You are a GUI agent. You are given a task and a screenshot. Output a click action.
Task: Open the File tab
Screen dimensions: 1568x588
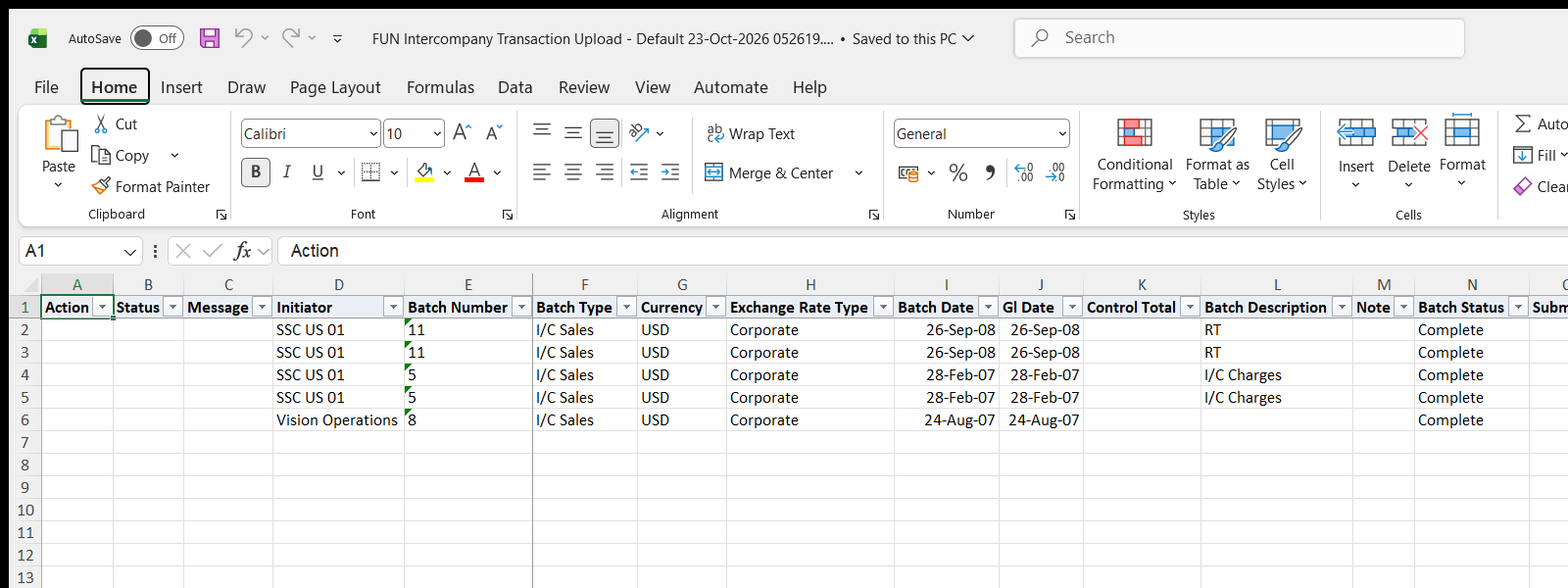click(46, 87)
